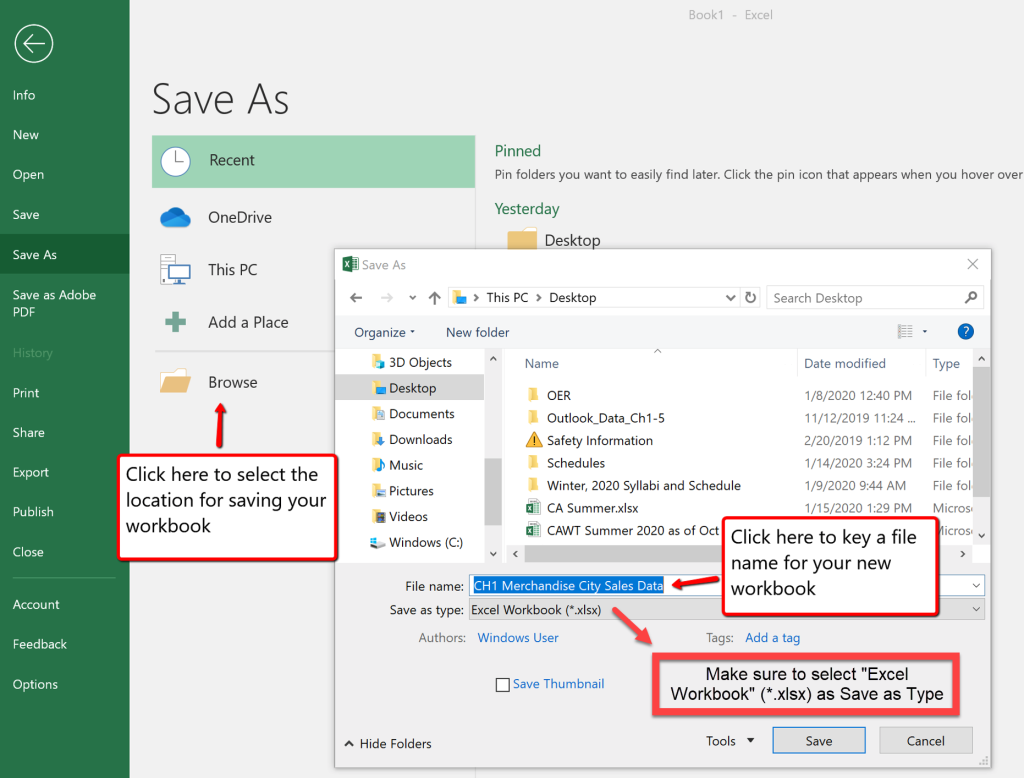Click the search magnifier in Search Desktop
Viewport: 1024px width, 778px height.
pos(971,297)
